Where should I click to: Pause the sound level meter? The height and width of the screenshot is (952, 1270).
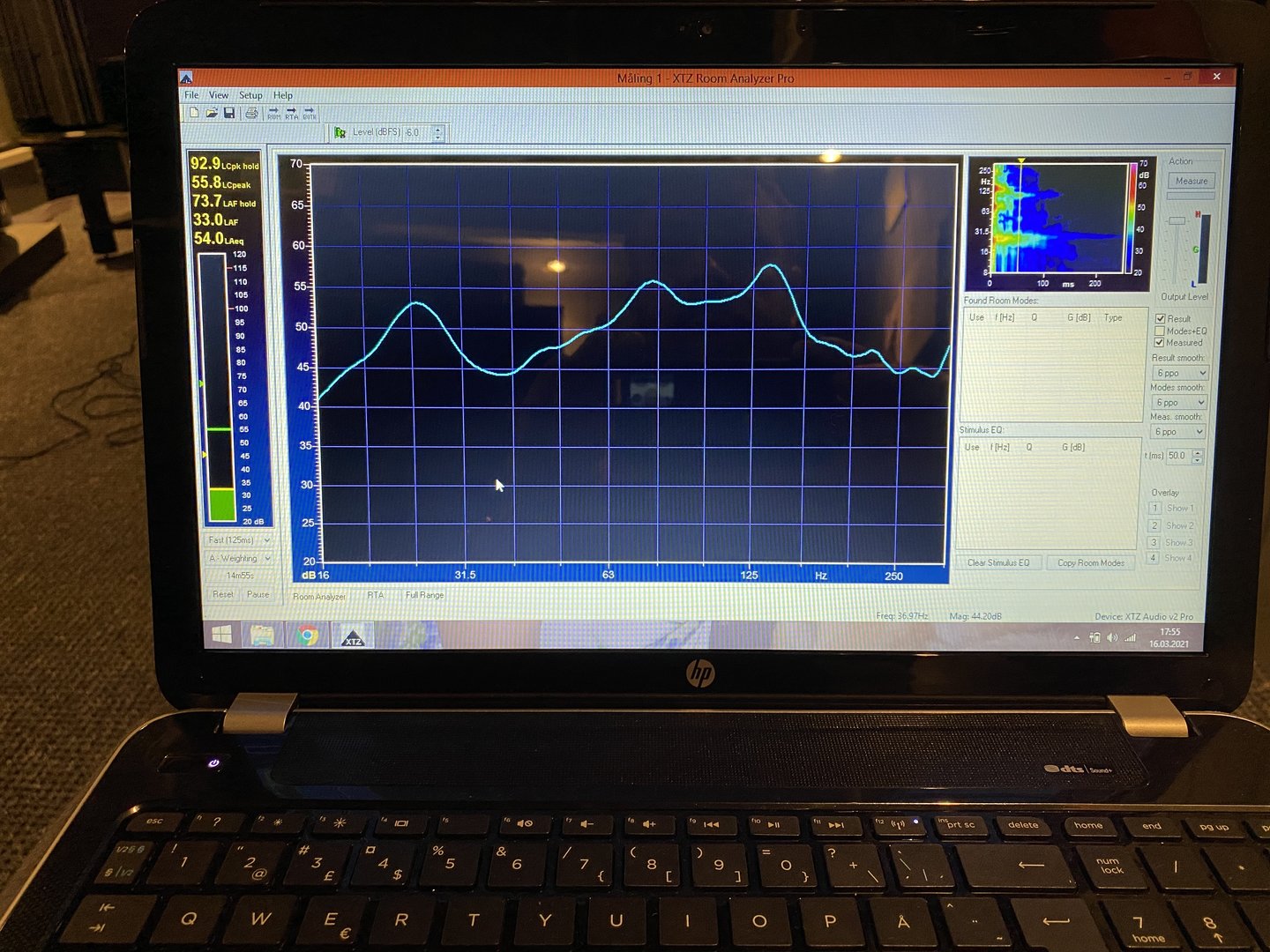[258, 594]
